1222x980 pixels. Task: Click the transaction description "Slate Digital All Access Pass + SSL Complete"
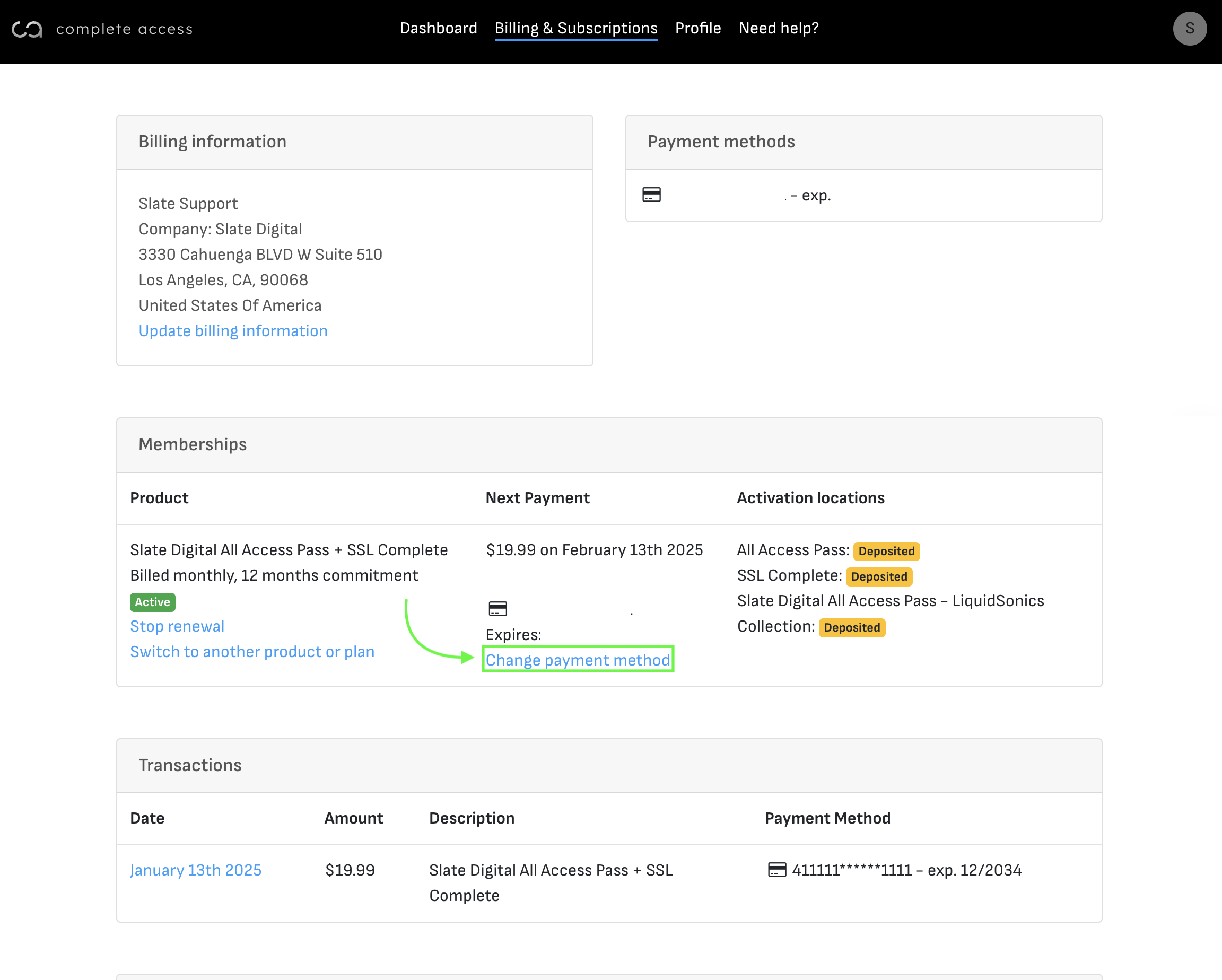point(551,883)
